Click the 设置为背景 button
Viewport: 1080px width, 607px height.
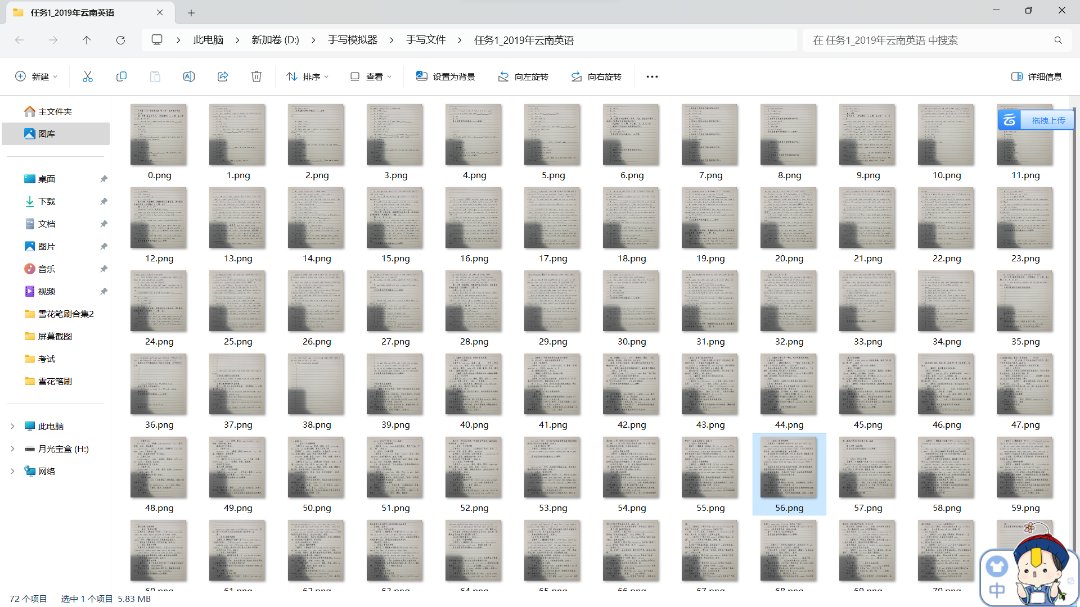point(445,76)
